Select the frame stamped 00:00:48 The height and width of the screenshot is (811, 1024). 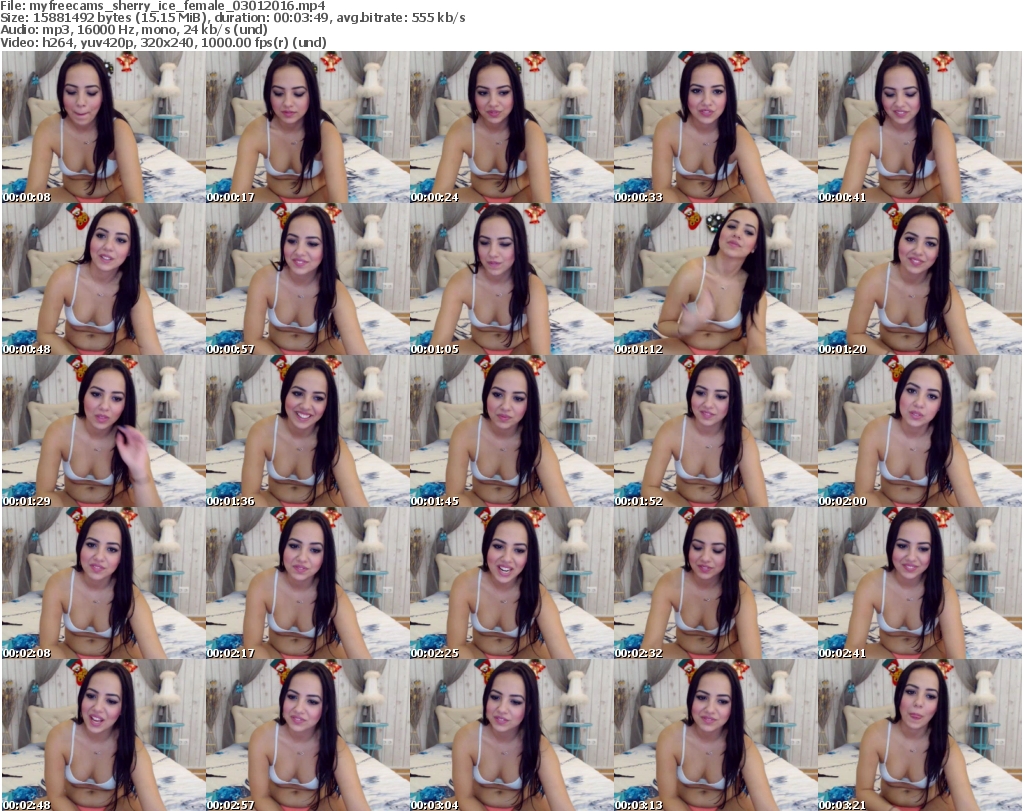[x=104, y=279]
